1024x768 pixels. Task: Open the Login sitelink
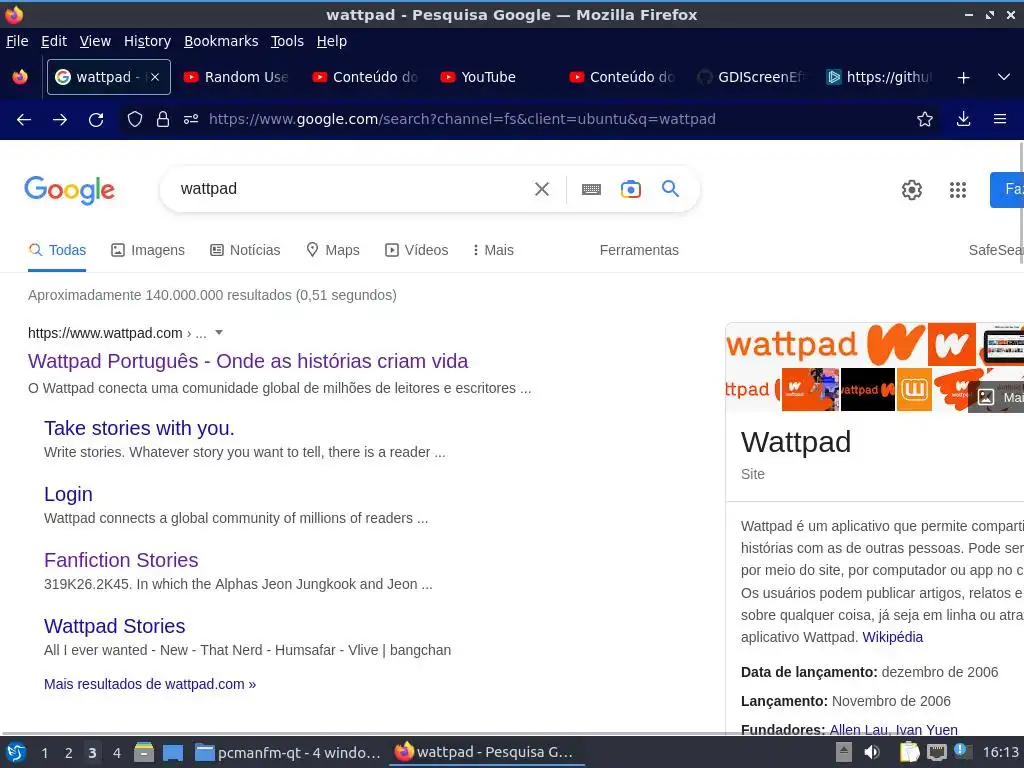tap(69, 494)
